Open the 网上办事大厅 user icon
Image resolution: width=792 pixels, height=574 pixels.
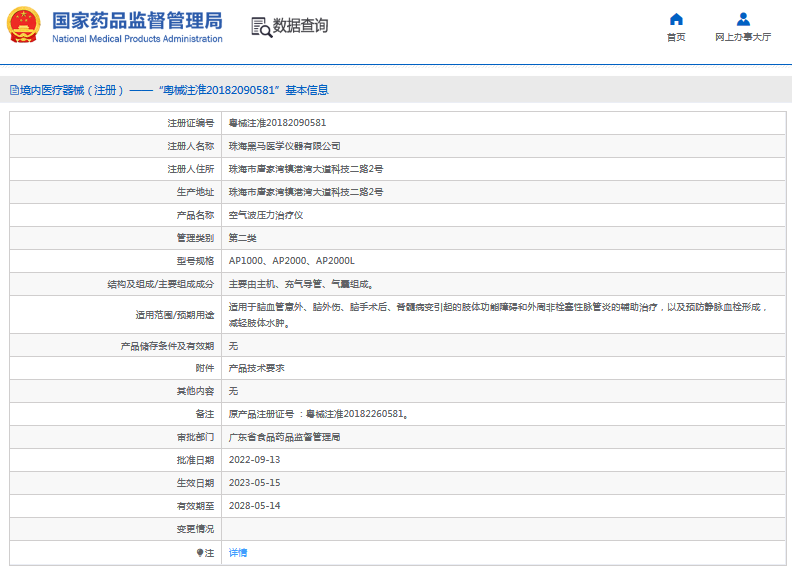point(743,20)
